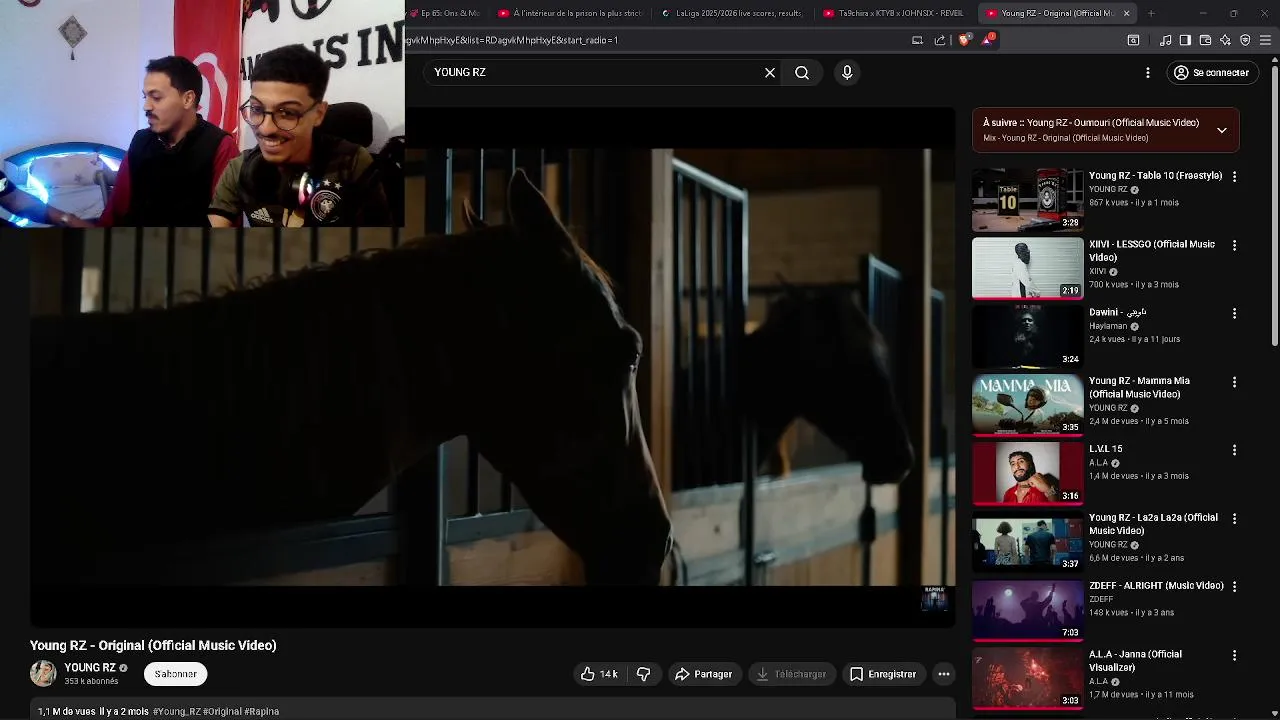The height and width of the screenshot is (720, 1280).
Task: Open A.L.A - Janna visualizer thumbnail
Action: (1027, 678)
